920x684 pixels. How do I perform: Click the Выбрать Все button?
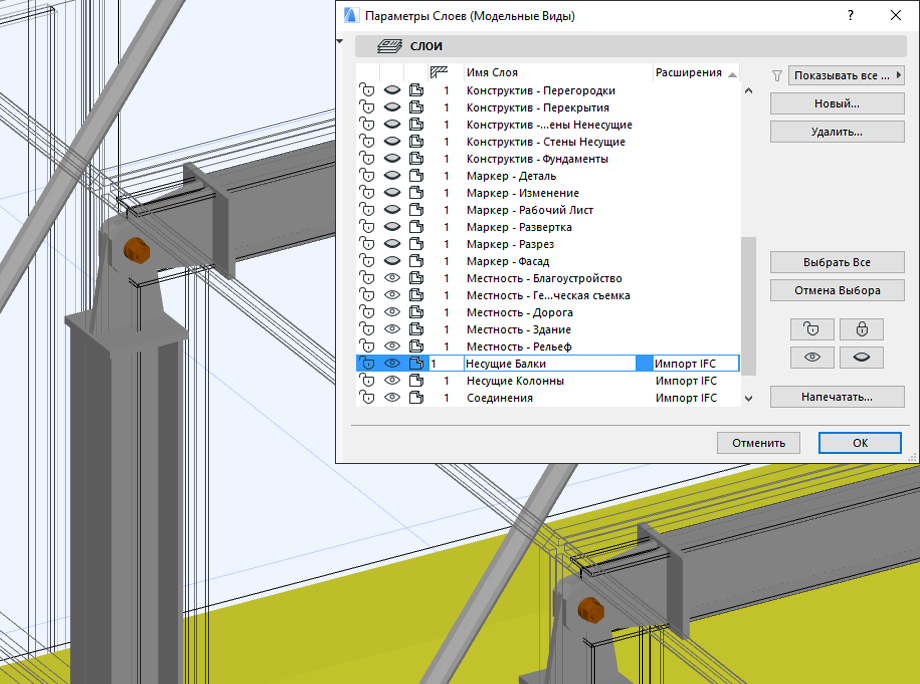pyautogui.click(x=836, y=262)
